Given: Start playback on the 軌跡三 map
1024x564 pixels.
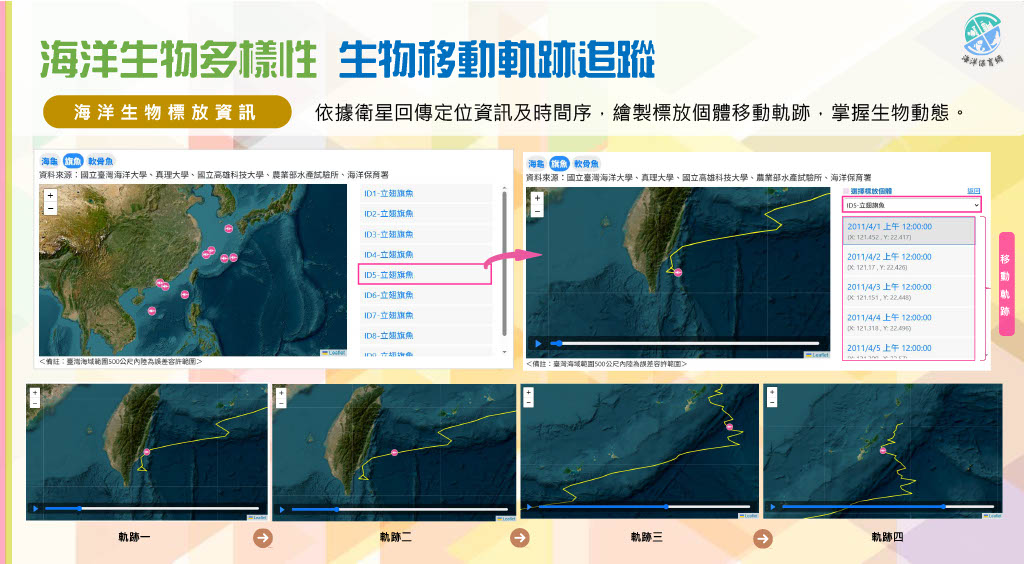Looking at the screenshot, I should tap(530, 507).
